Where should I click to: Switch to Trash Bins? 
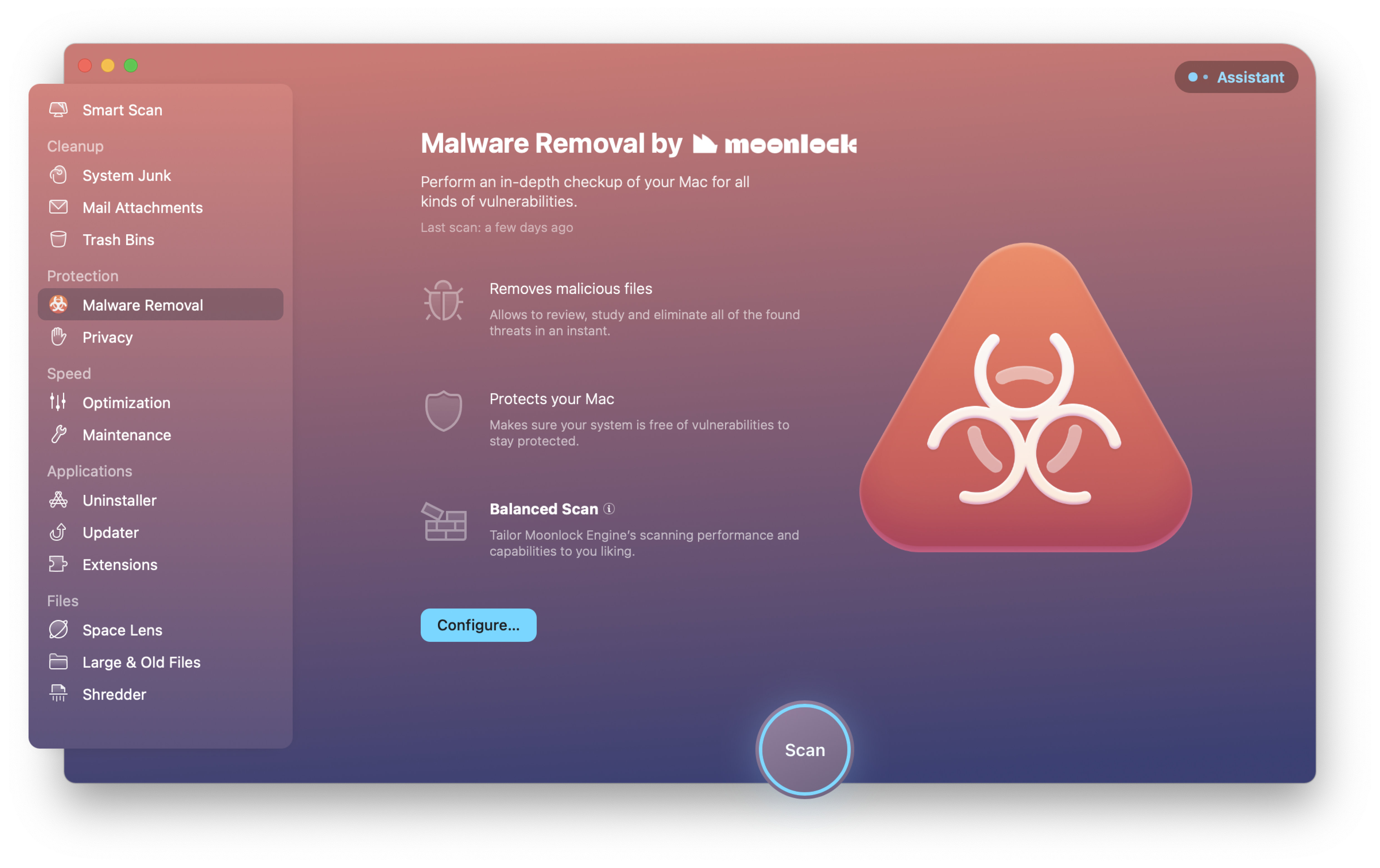pyautogui.click(x=160, y=240)
